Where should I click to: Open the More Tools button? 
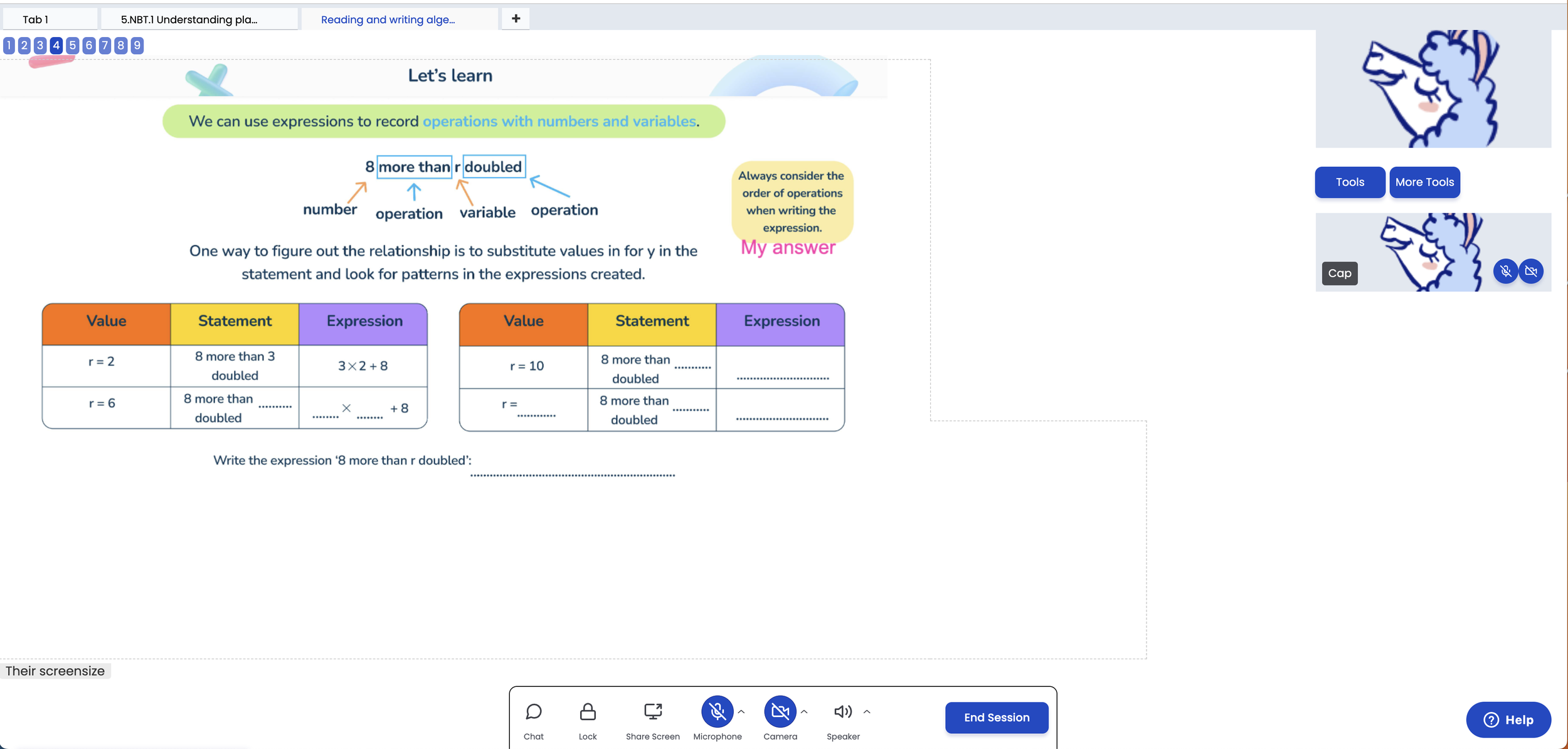tap(1424, 183)
